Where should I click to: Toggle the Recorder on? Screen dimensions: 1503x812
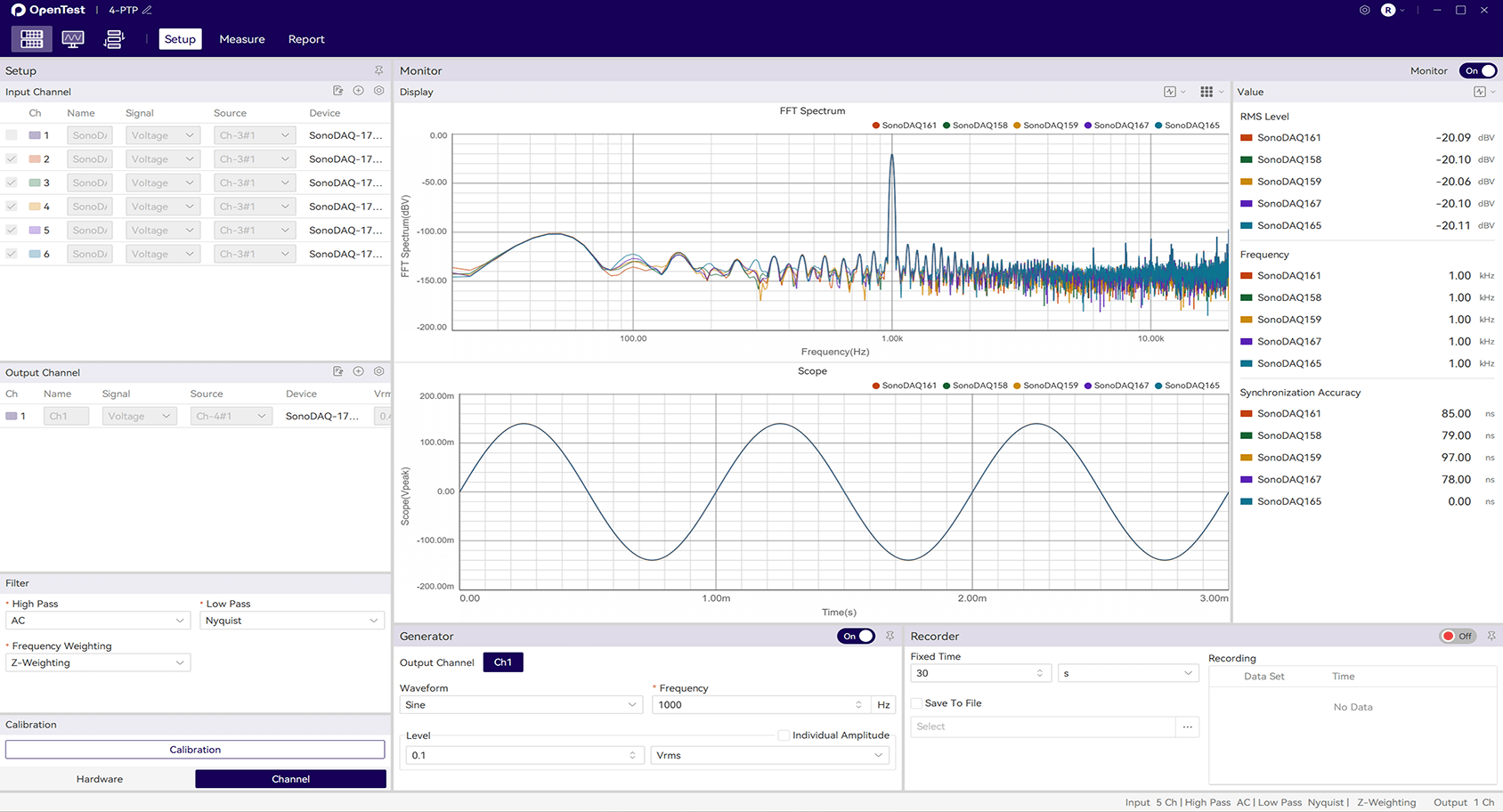pos(1458,636)
